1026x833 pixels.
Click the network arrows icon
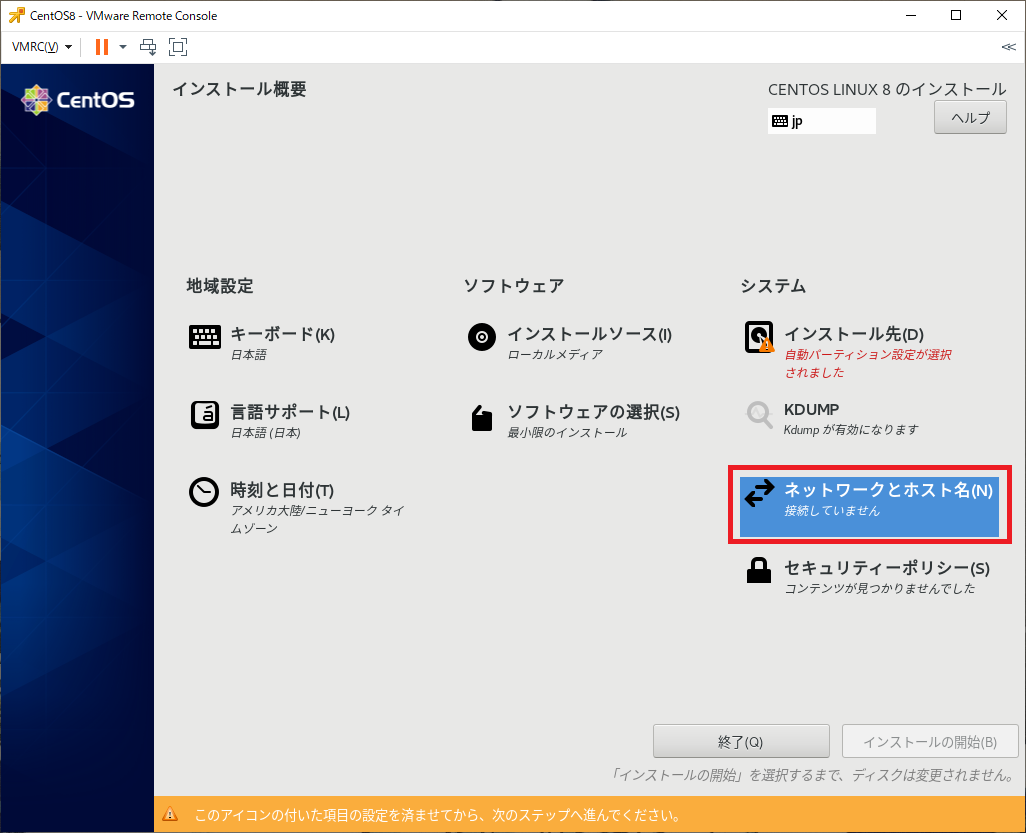pos(759,493)
